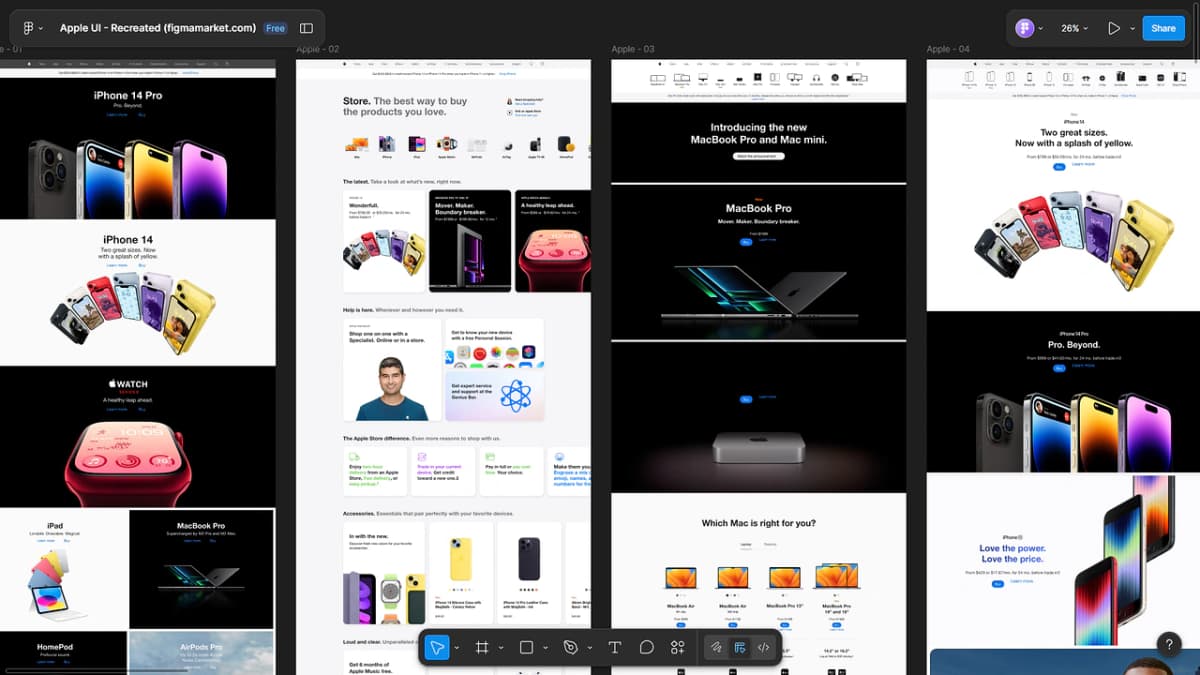Expand the Pen tool dropdown arrow
1200x675 pixels.
pyautogui.click(x=590, y=648)
